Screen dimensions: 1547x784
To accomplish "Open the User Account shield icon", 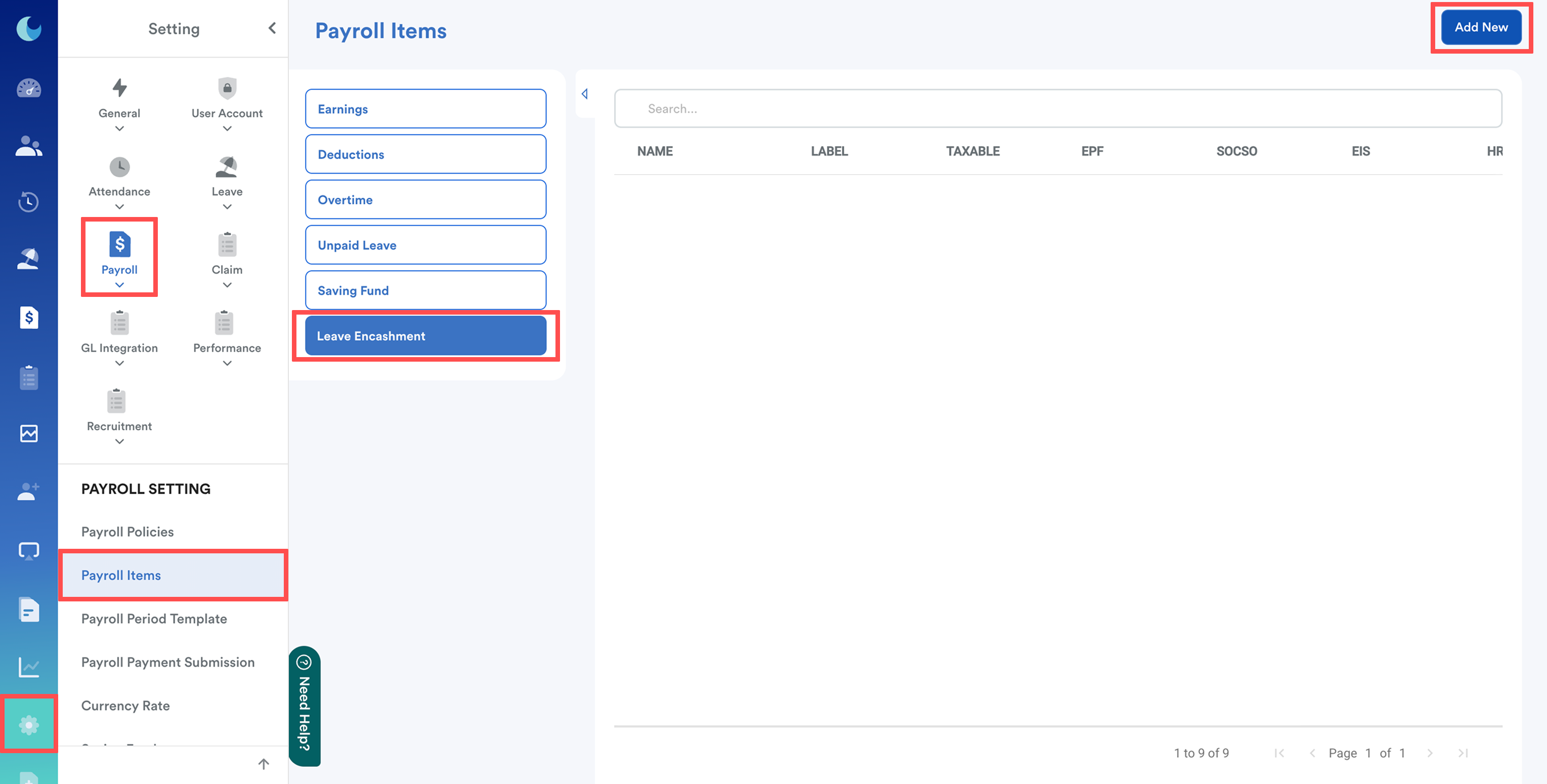I will tap(227, 88).
